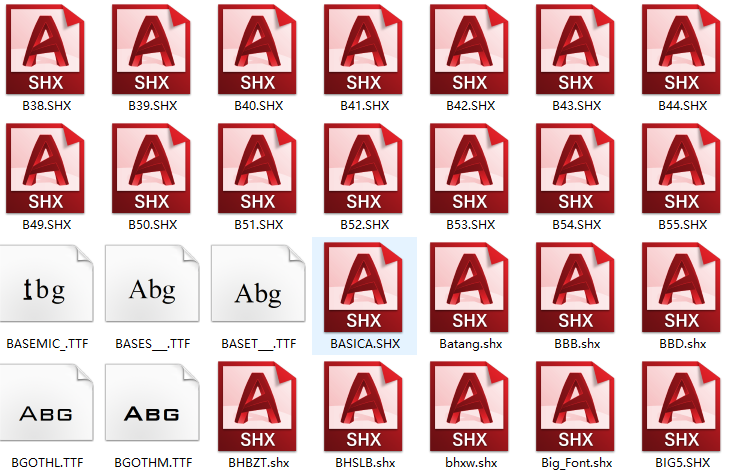Select the BASET__.TTF font preview icon
The height and width of the screenshot is (476, 738).
pyautogui.click(x=258, y=283)
